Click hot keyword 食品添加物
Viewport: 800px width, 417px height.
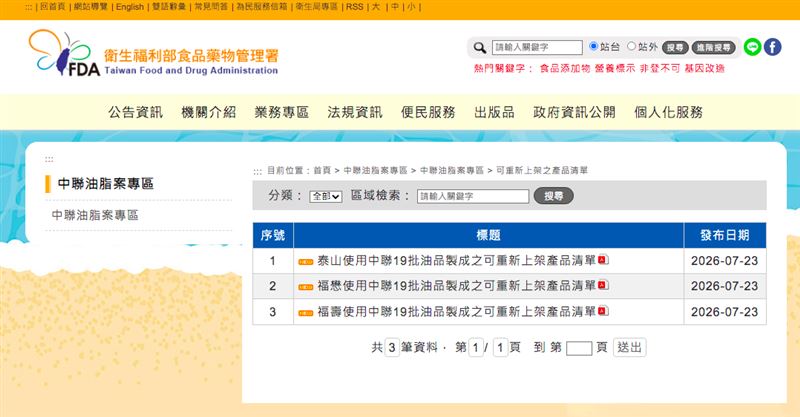pos(565,68)
